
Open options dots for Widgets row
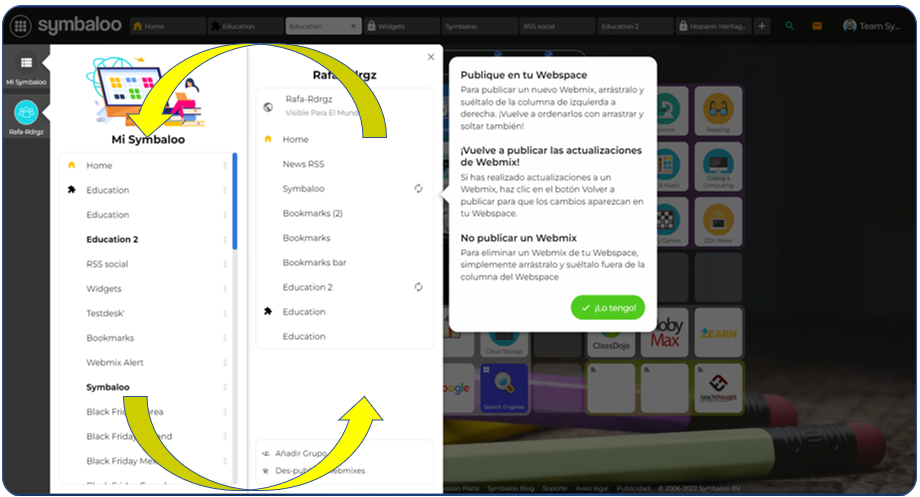[225, 289]
